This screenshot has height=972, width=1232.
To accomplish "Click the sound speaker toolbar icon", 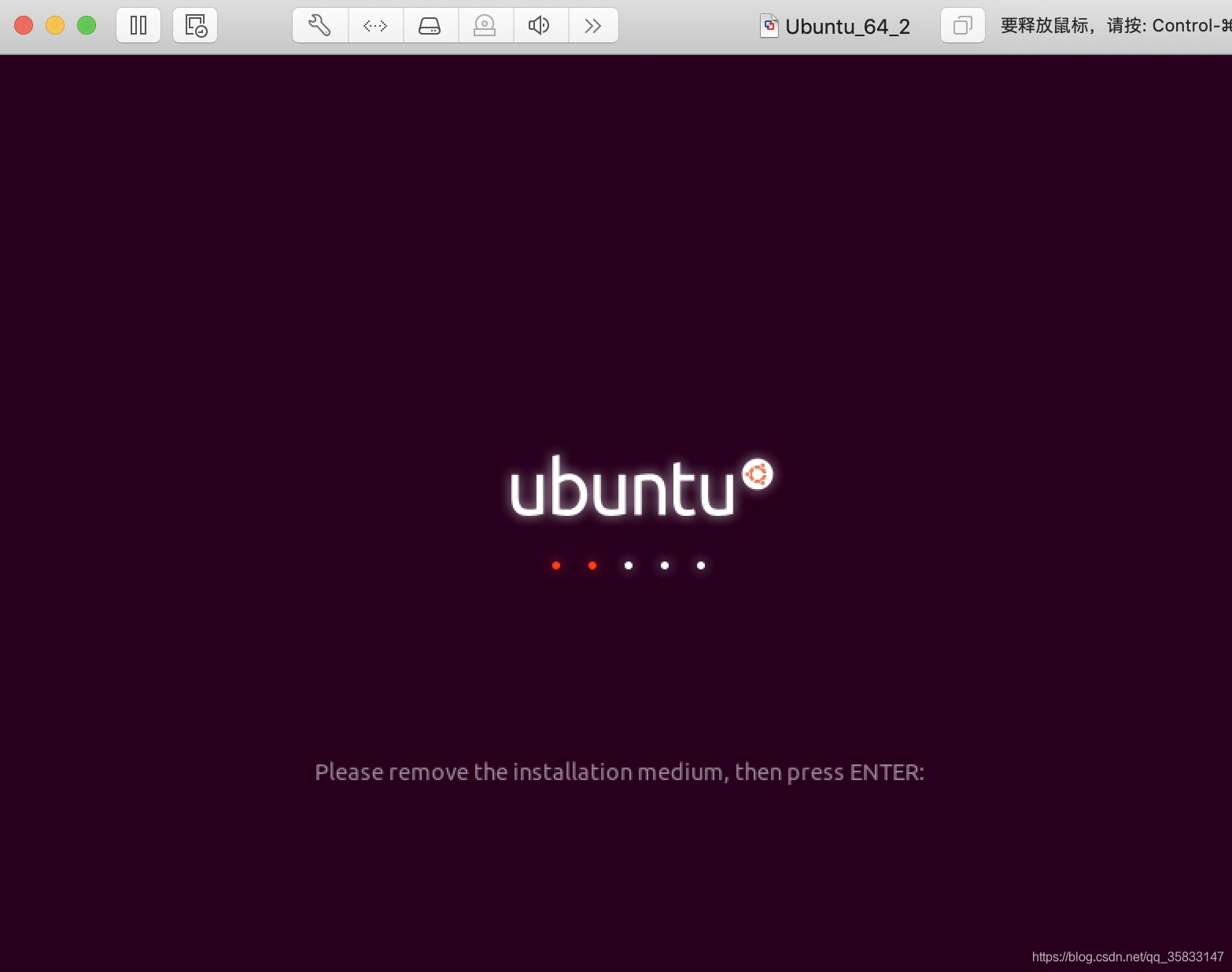I will click(540, 25).
